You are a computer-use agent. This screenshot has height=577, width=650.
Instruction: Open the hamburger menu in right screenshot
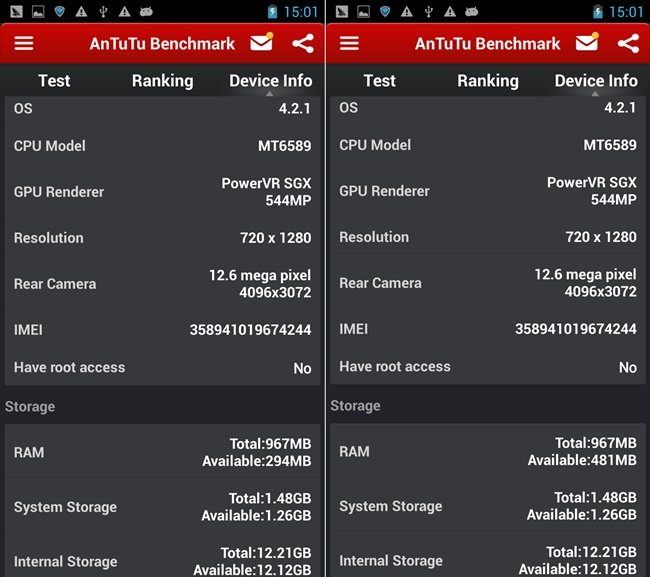(x=349, y=44)
